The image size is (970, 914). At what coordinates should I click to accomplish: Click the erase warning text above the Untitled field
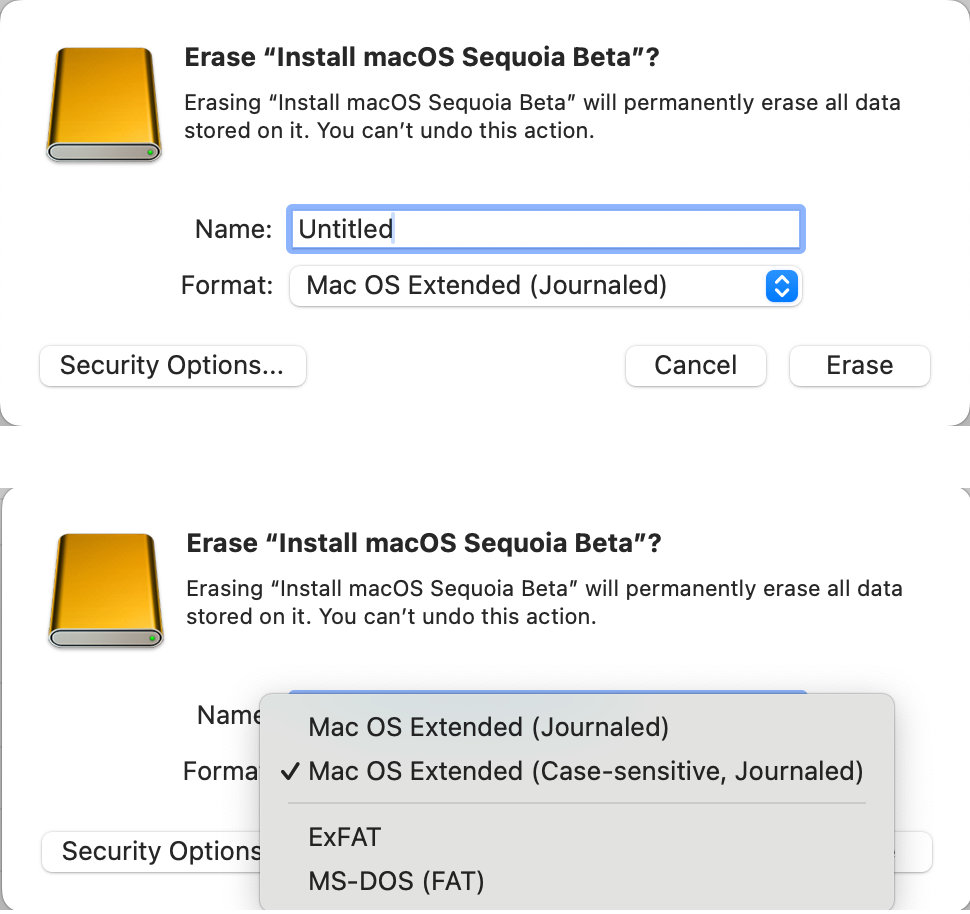[542, 116]
